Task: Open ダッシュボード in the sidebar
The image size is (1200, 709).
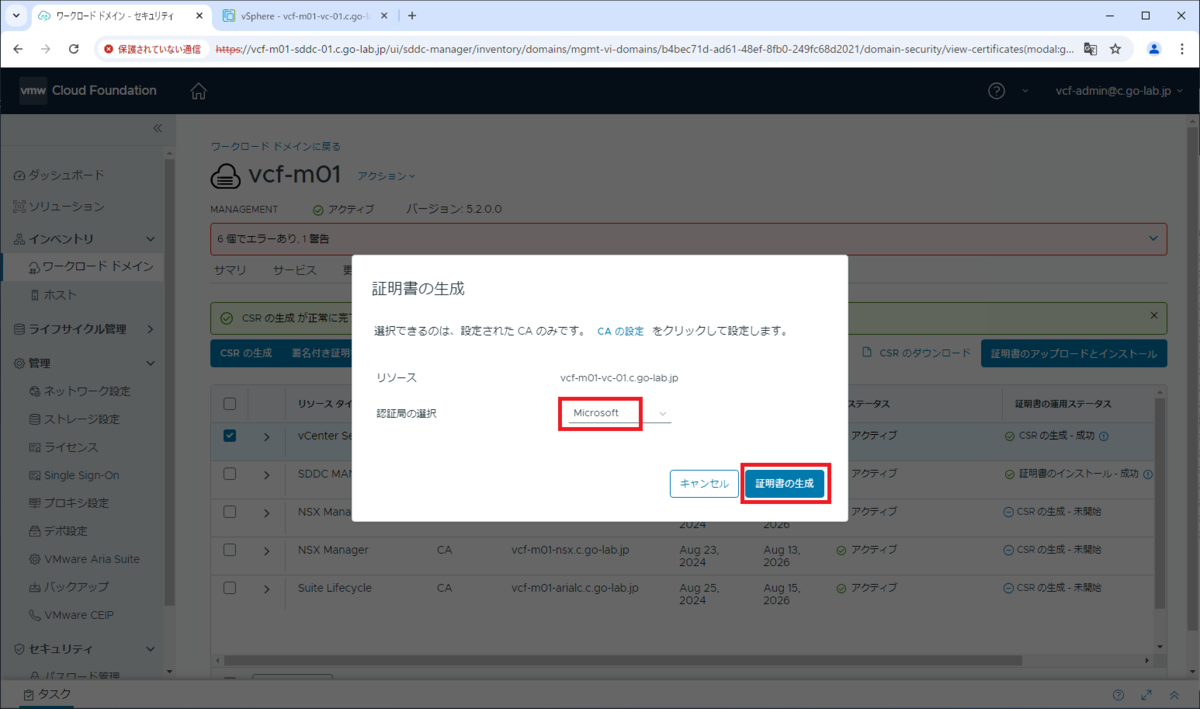Action: tap(66, 175)
